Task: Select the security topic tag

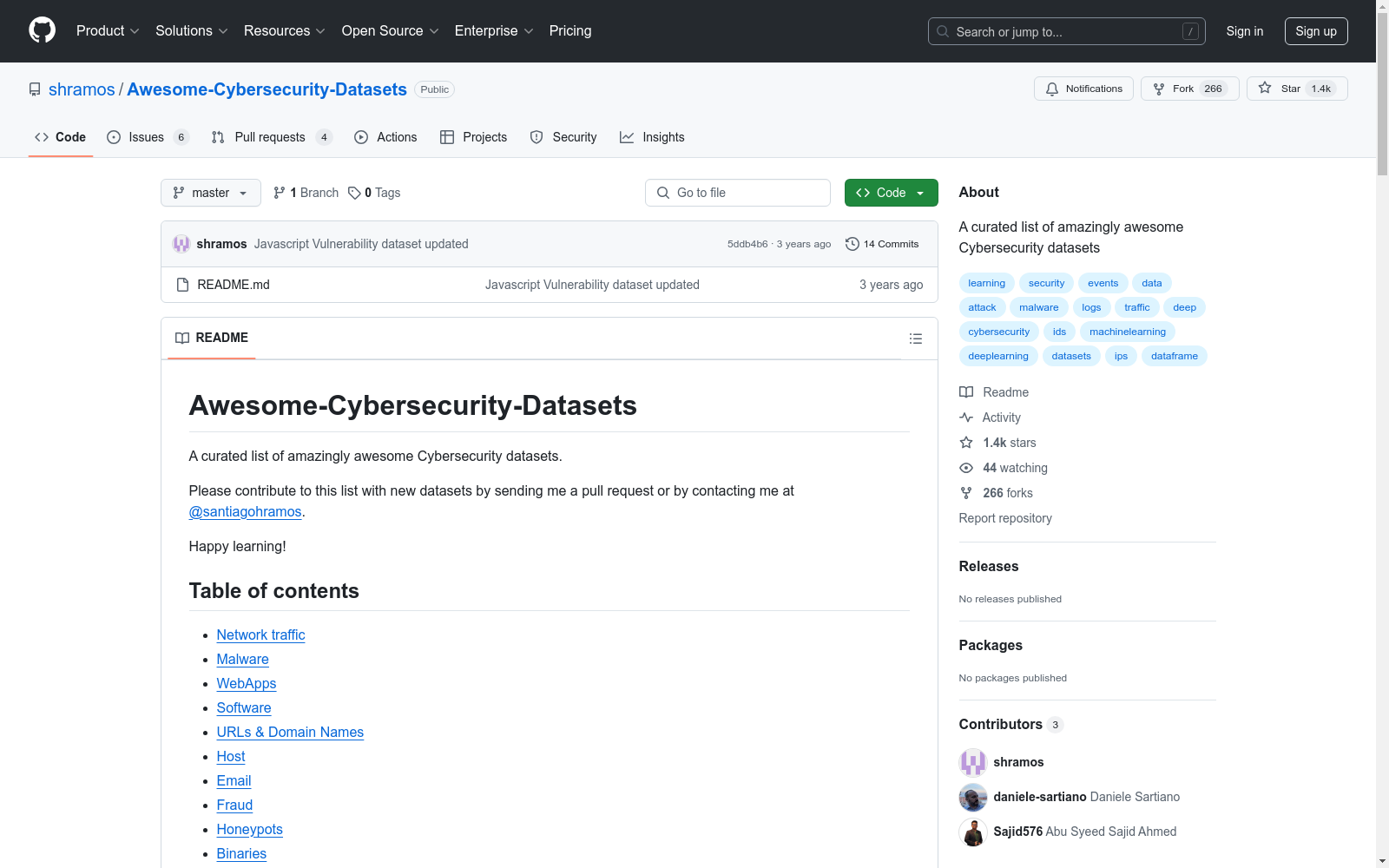Action: click(1046, 283)
